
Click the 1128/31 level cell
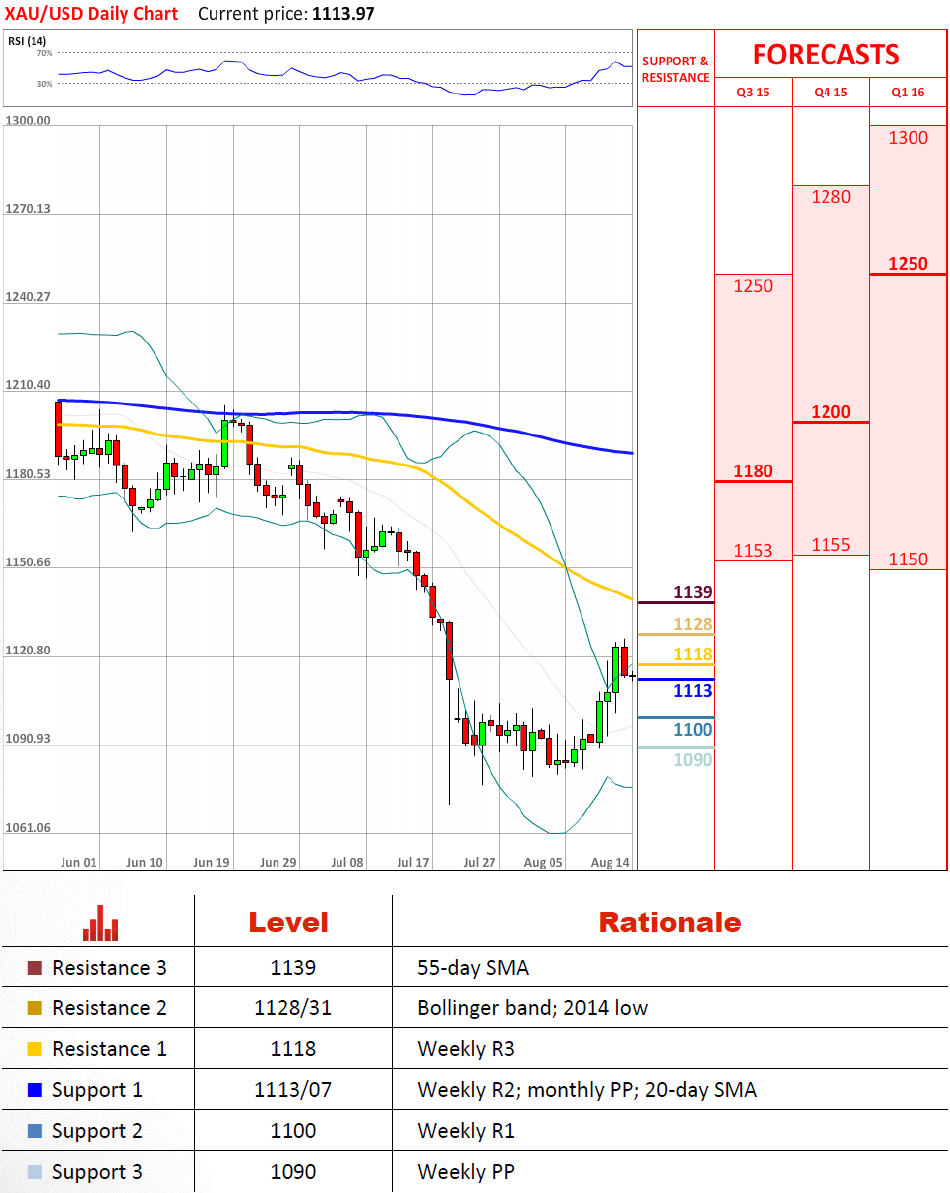coord(293,1008)
